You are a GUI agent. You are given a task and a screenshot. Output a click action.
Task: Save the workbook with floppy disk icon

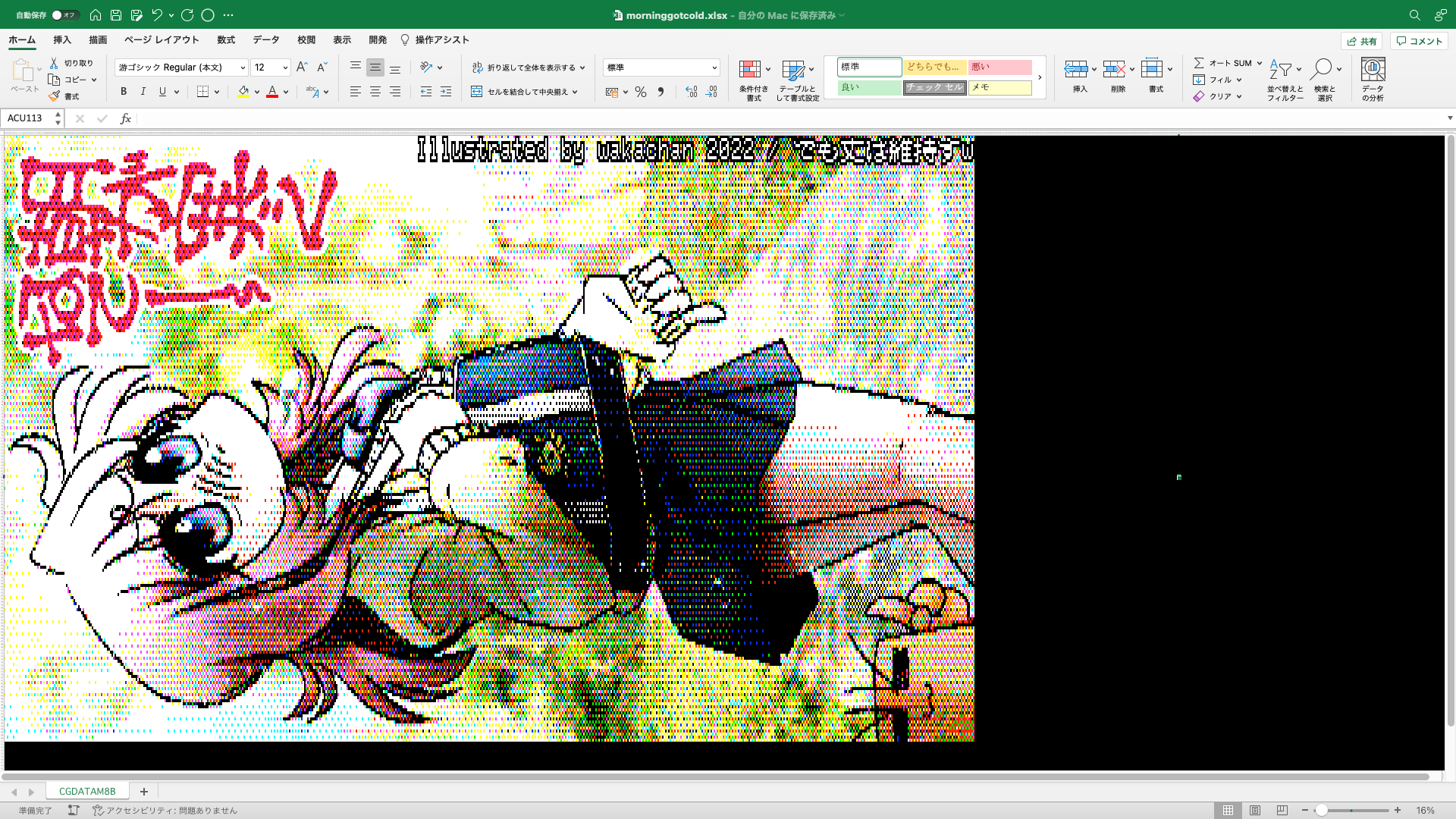(116, 14)
